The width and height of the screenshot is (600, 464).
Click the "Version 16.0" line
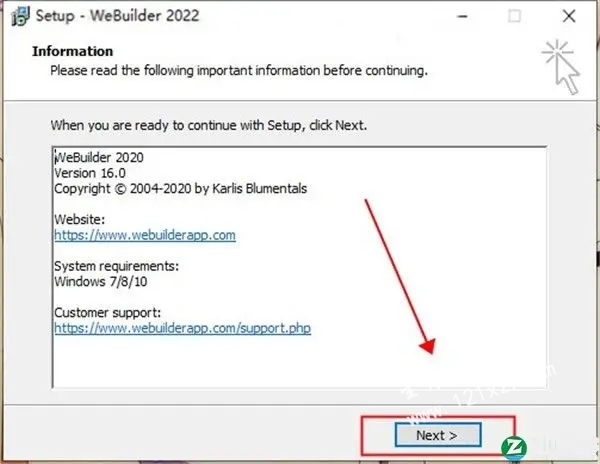(x=90, y=173)
